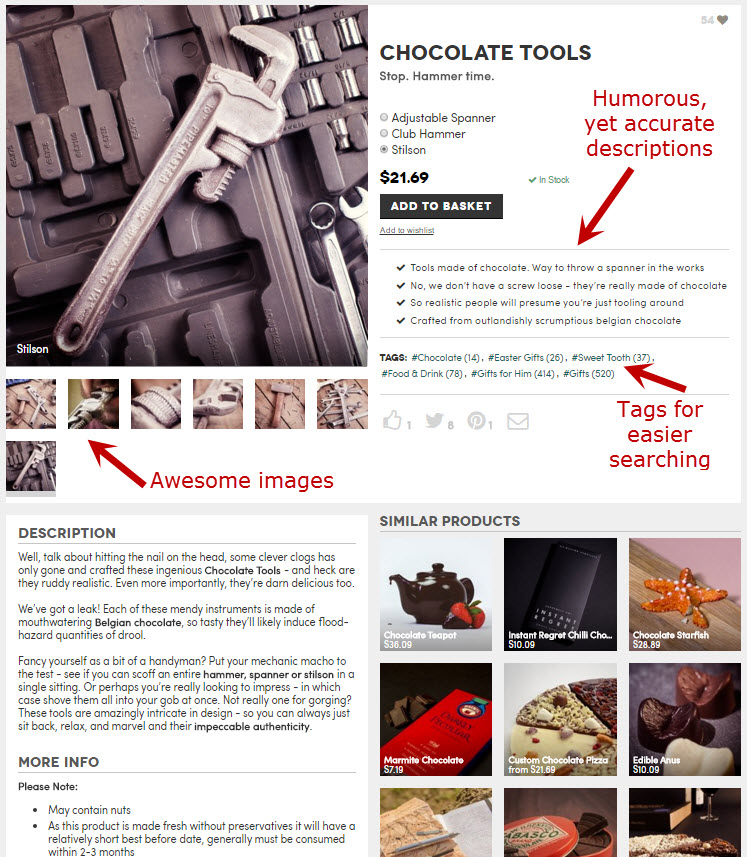The image size is (747, 857).
Task: Click the email envelope share icon
Action: 517,421
